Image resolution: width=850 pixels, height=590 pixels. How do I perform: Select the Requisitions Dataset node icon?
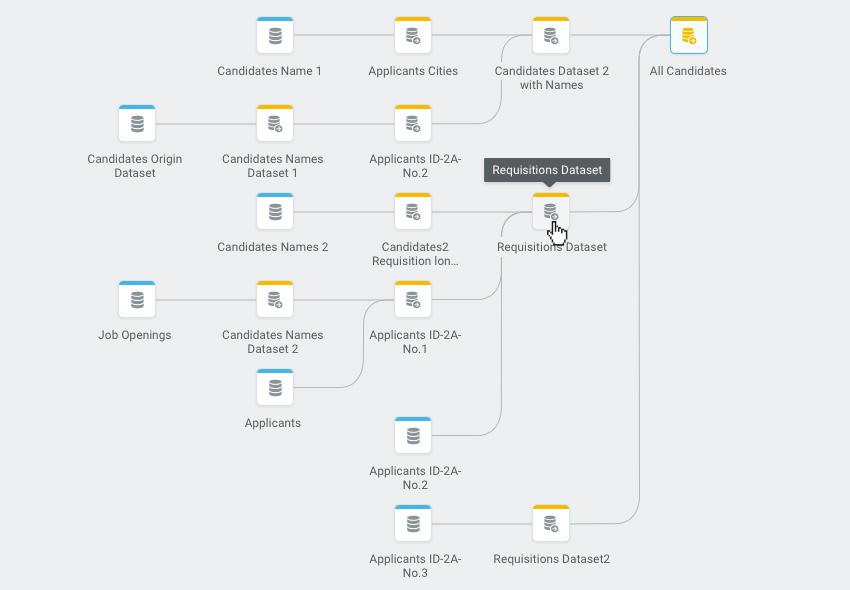551,212
